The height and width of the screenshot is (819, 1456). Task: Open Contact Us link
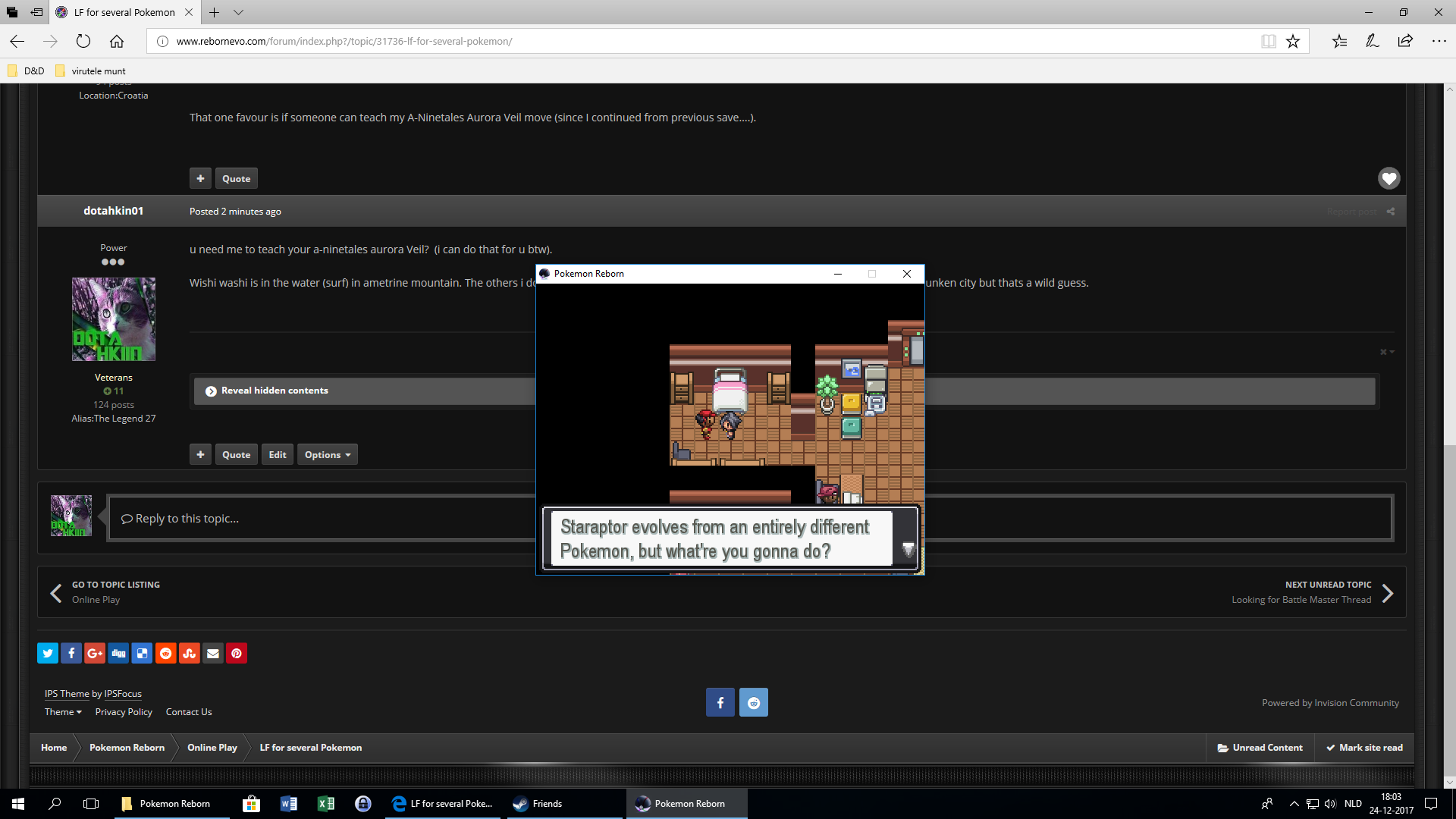coord(189,712)
